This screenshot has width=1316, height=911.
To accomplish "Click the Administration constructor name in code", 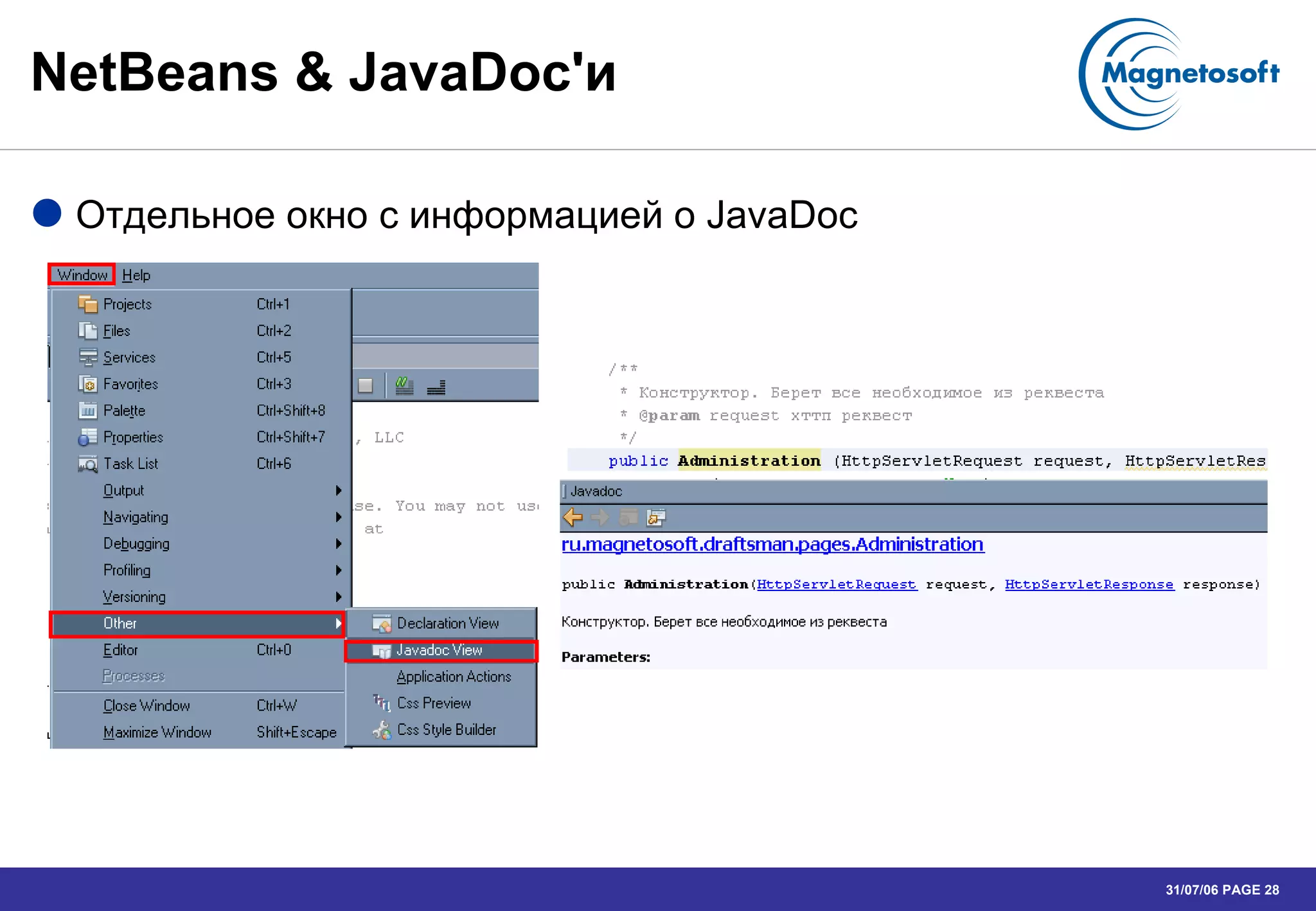I will (749, 461).
